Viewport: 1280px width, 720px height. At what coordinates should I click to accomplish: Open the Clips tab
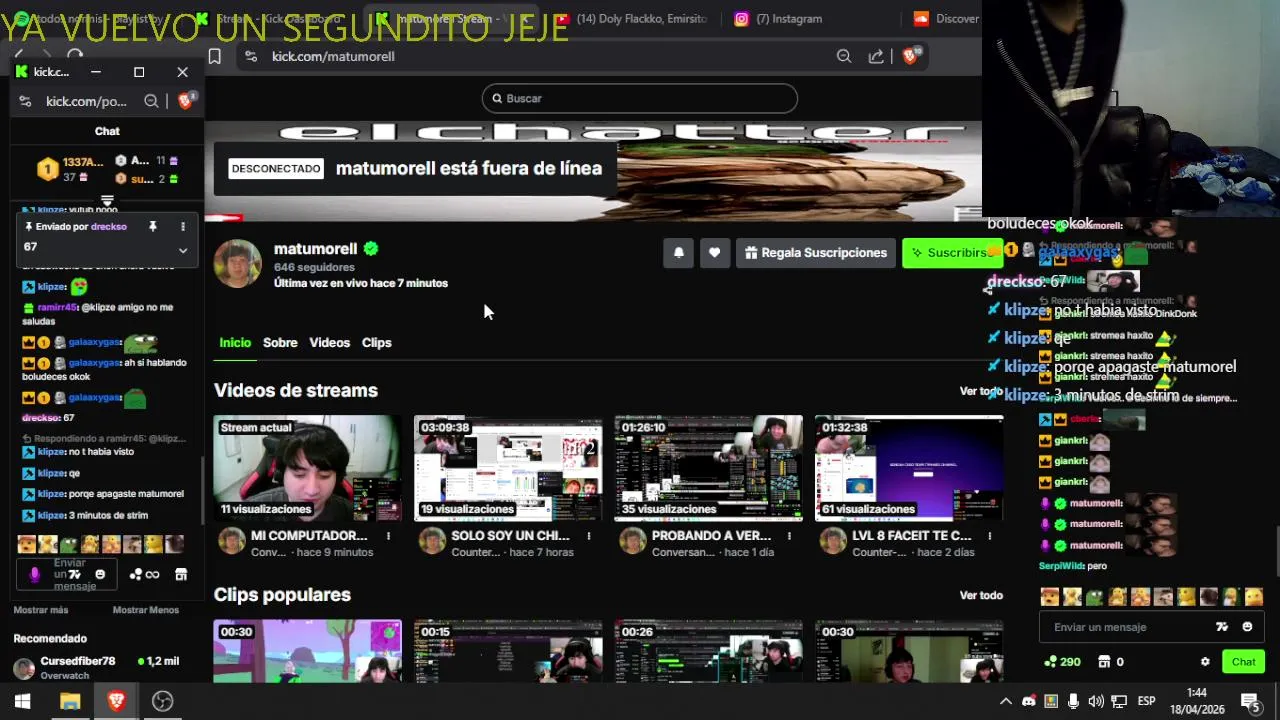[x=376, y=342]
